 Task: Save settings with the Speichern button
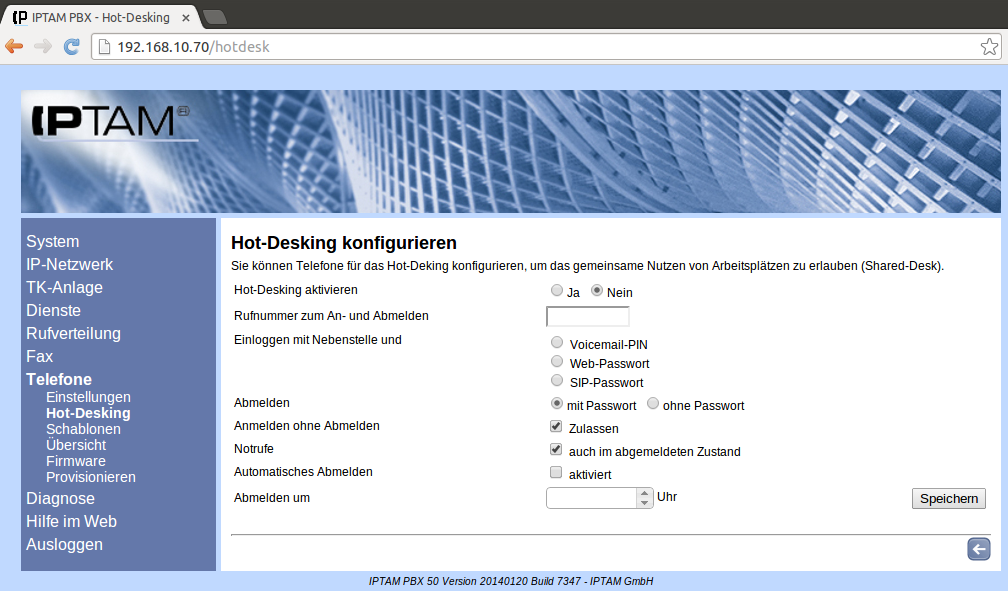(x=948, y=498)
